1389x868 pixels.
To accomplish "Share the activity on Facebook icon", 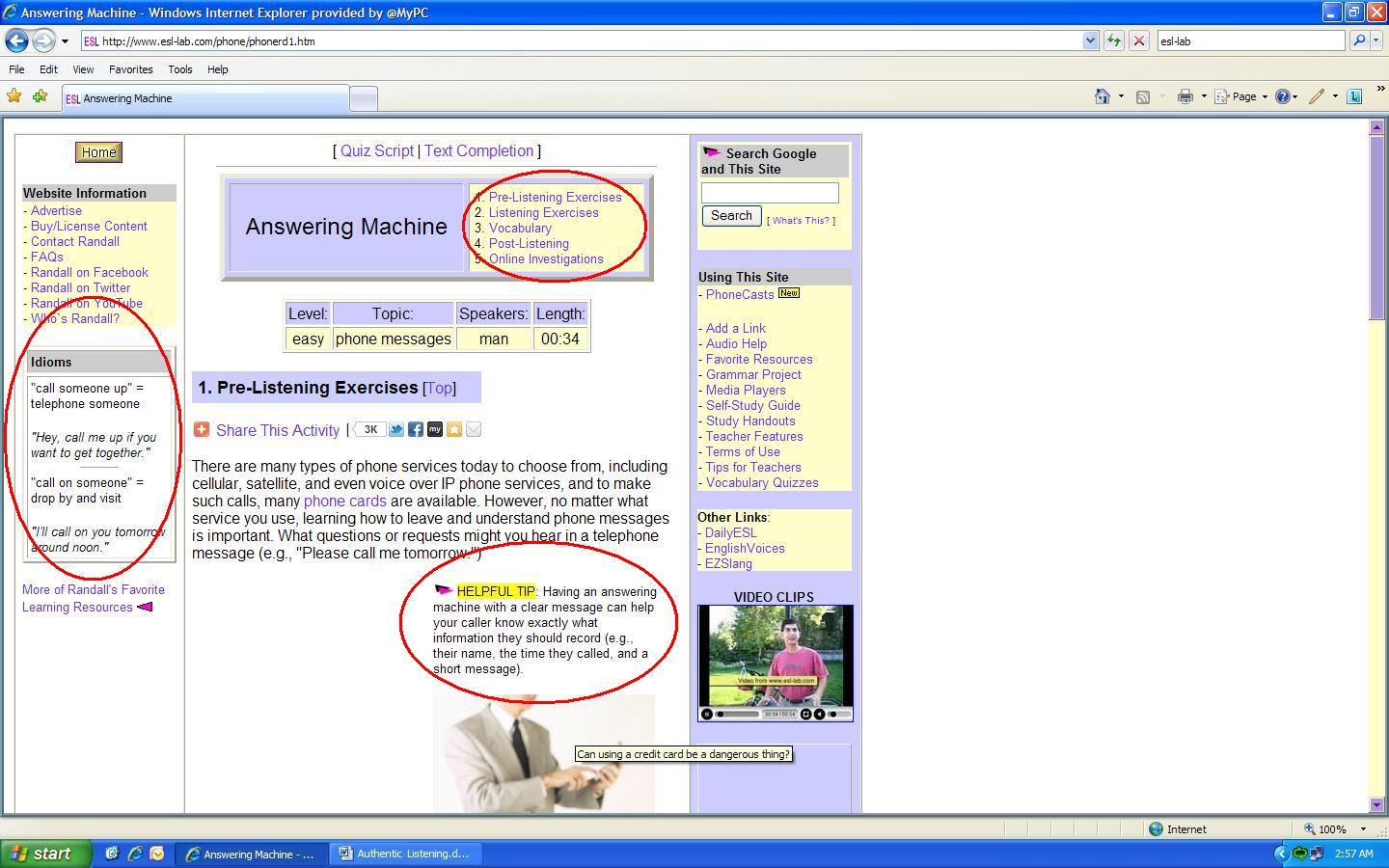I will click(416, 429).
